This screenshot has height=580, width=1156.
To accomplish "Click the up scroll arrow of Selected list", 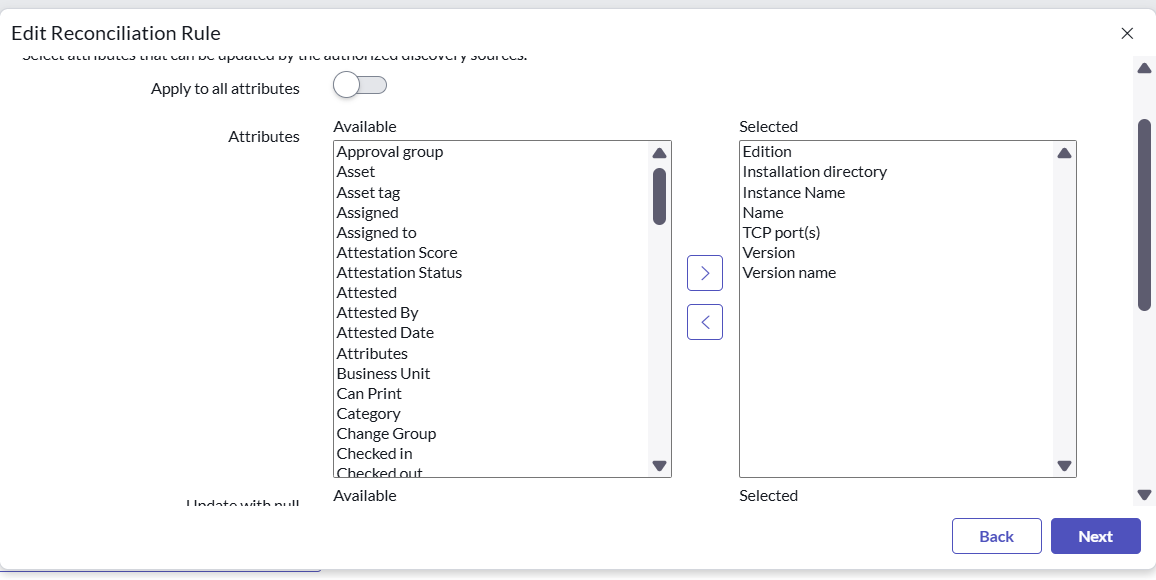I will pos(1065,151).
